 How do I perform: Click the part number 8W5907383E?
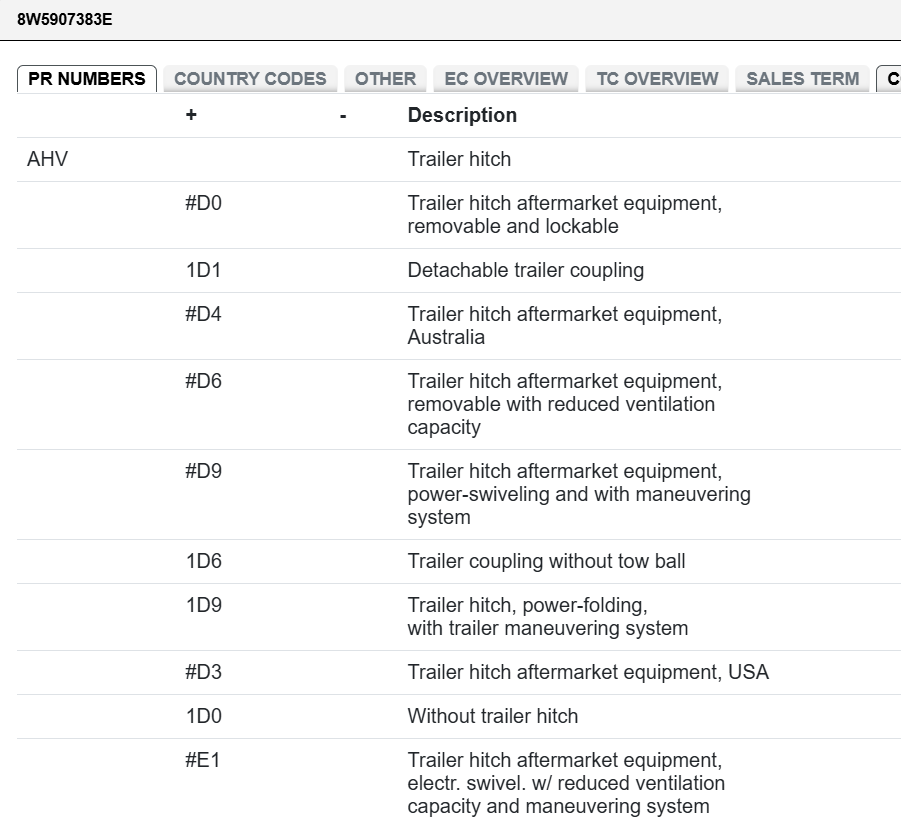(x=65, y=19)
